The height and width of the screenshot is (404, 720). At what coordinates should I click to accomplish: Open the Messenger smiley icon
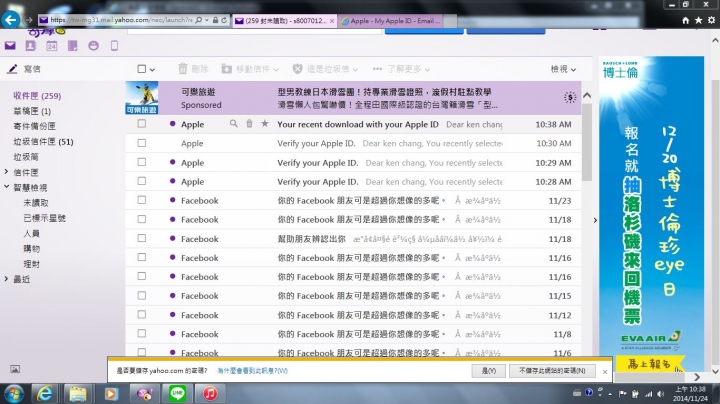[x=93, y=45]
